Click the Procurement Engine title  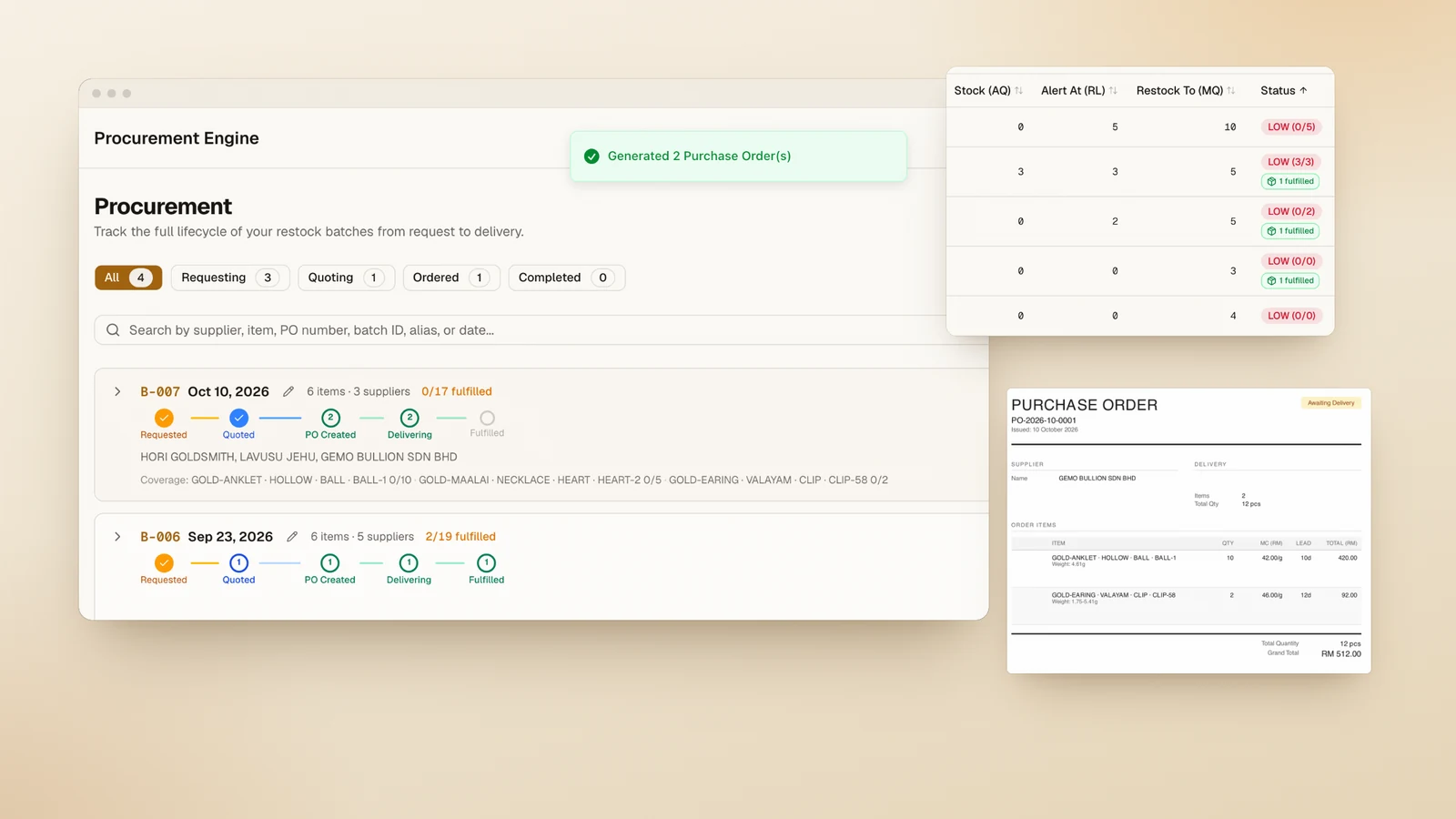point(177,138)
